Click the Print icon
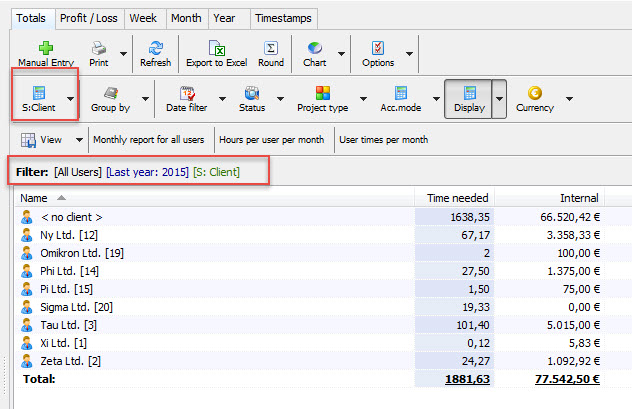The height and width of the screenshot is (409, 632). pyautogui.click(x=99, y=48)
